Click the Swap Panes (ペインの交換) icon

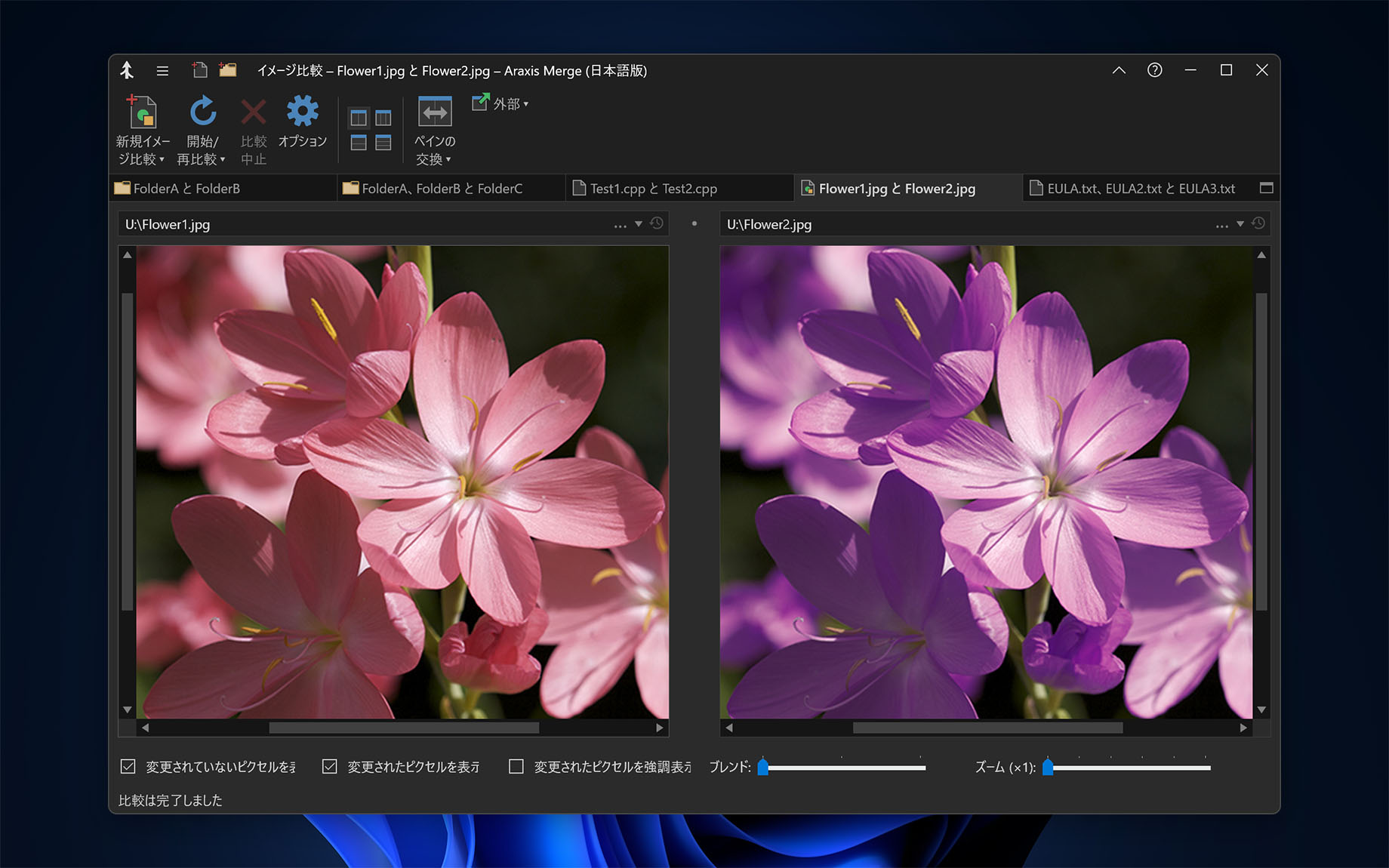click(435, 113)
